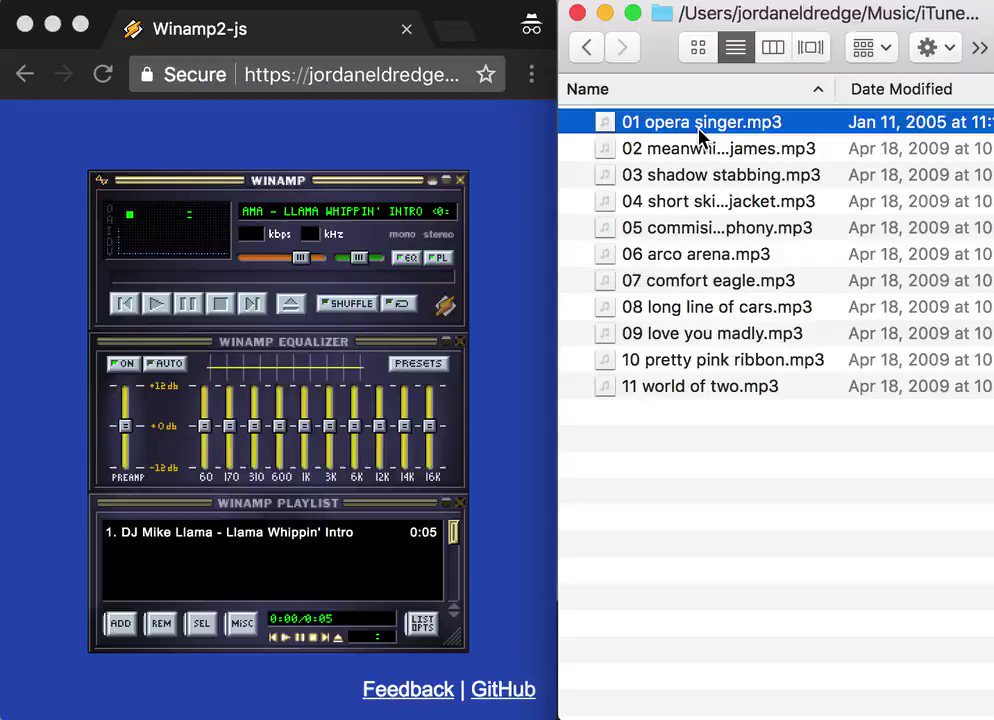Stop playback in Winamp main window

click(x=220, y=304)
